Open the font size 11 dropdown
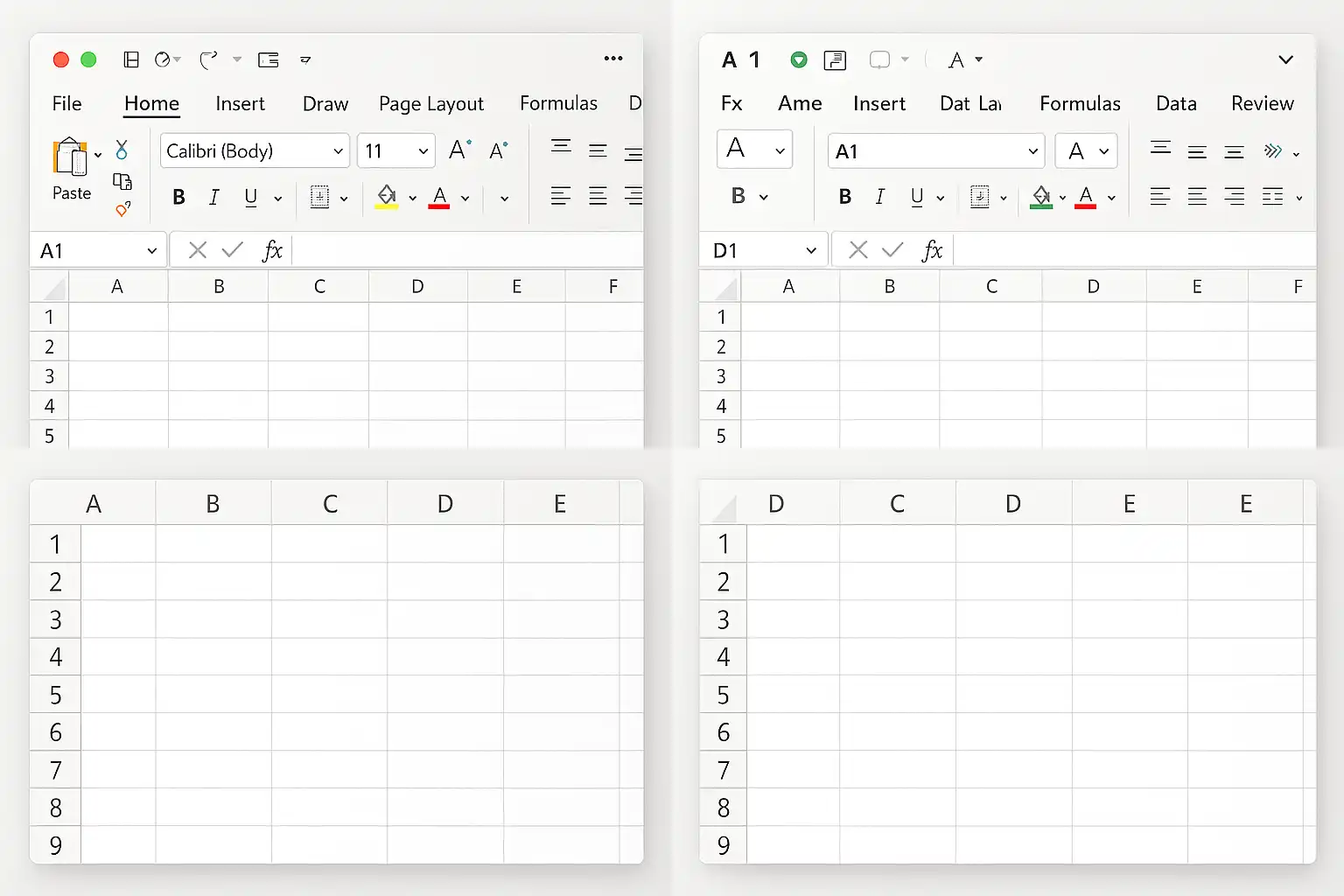Screen dimensions: 1344x896 [x=423, y=151]
